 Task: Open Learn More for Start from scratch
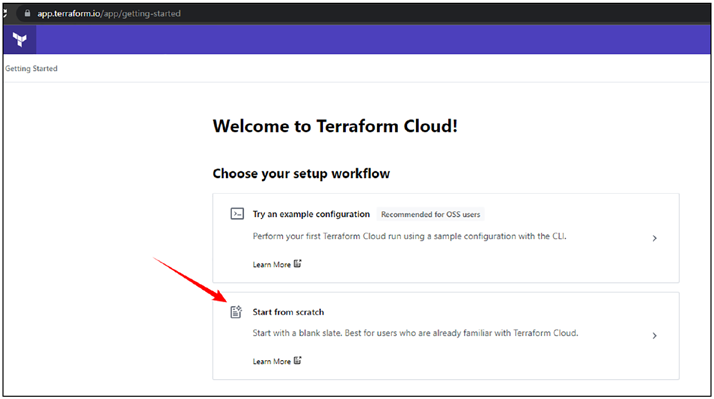coord(271,361)
